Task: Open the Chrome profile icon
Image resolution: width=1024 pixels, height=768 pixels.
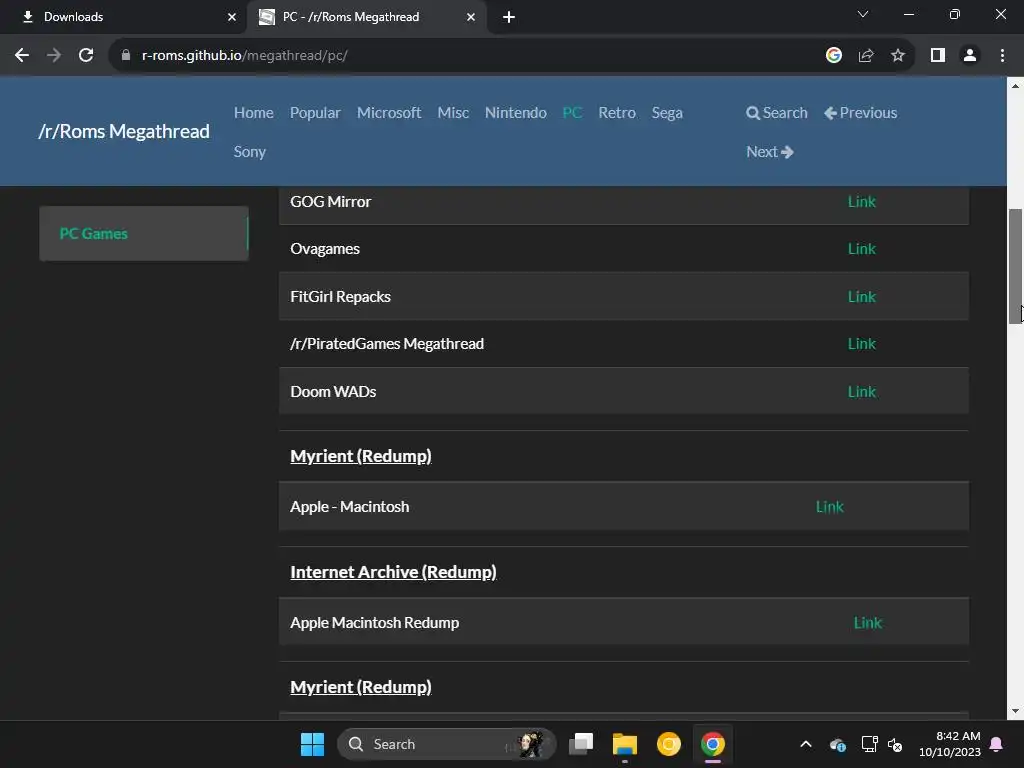Action: coord(970,56)
